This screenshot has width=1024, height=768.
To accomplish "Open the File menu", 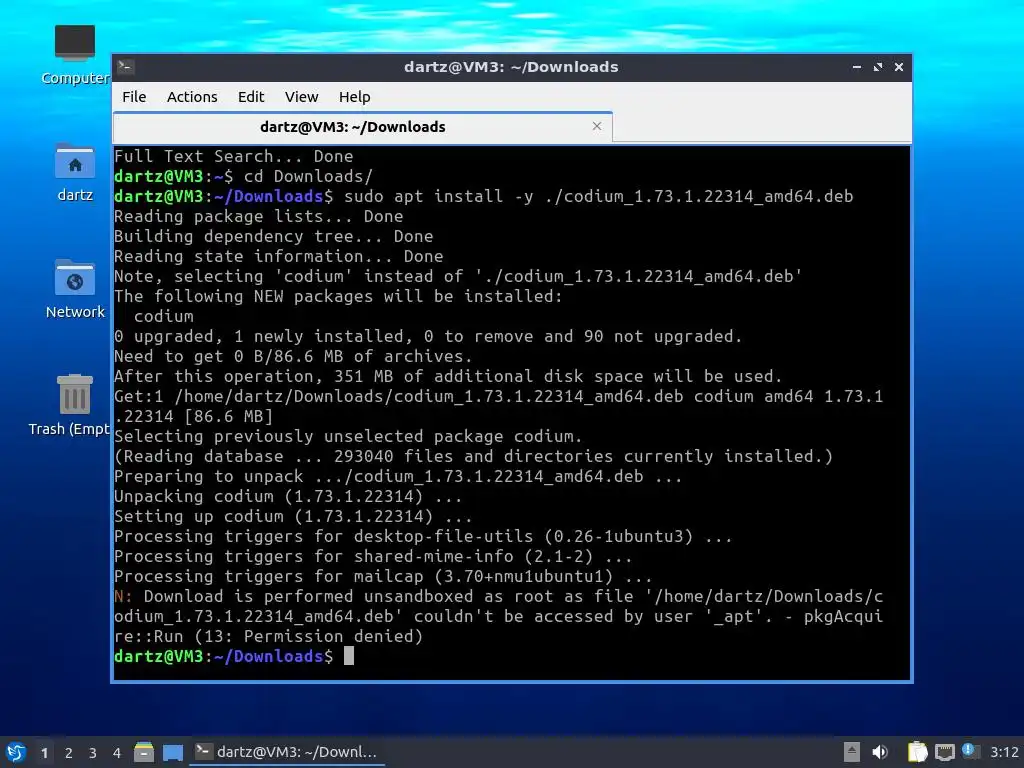I will pyautogui.click(x=134, y=97).
